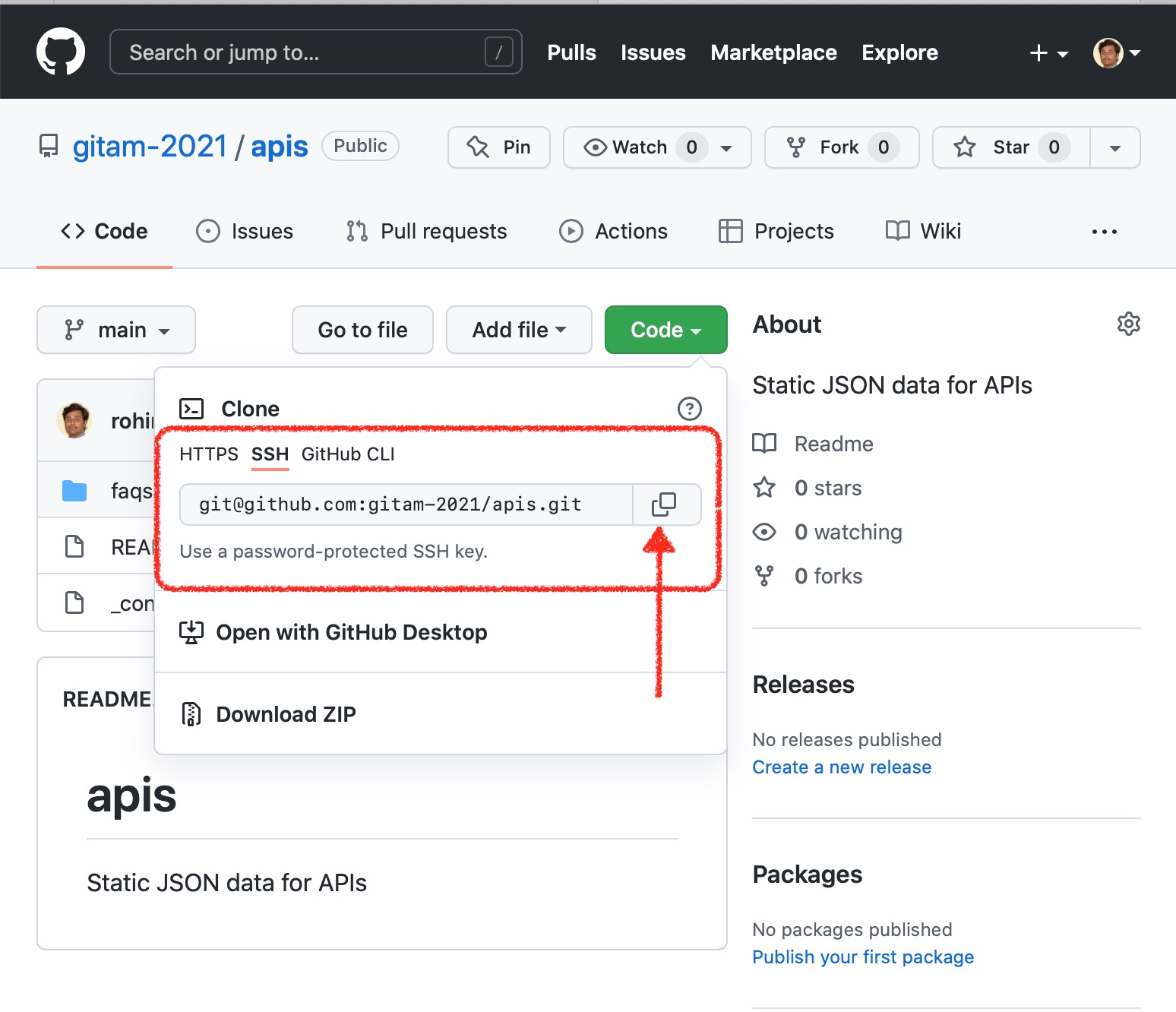The height and width of the screenshot is (1012, 1176).
Task: Select the HTTPS clone option
Action: (x=209, y=454)
